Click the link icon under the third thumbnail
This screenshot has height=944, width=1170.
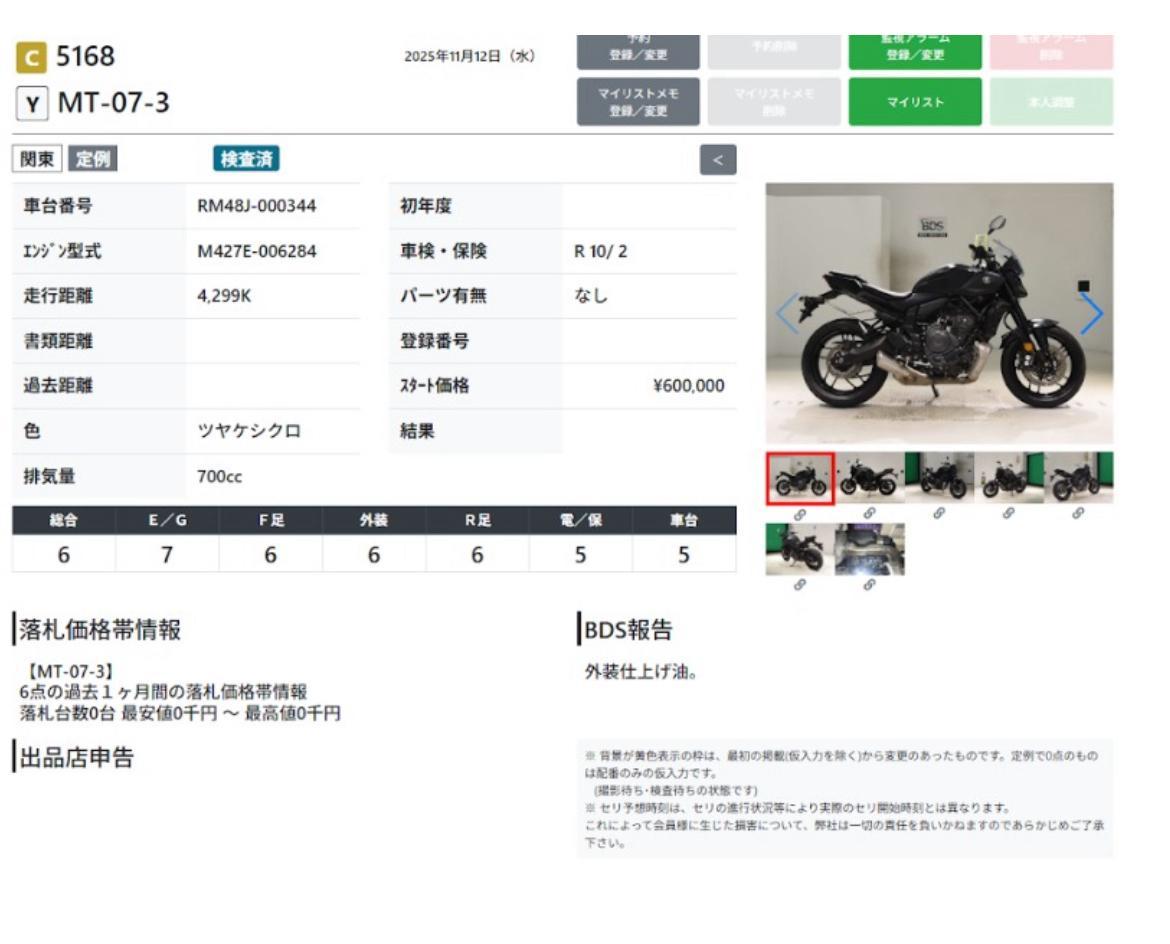point(939,514)
